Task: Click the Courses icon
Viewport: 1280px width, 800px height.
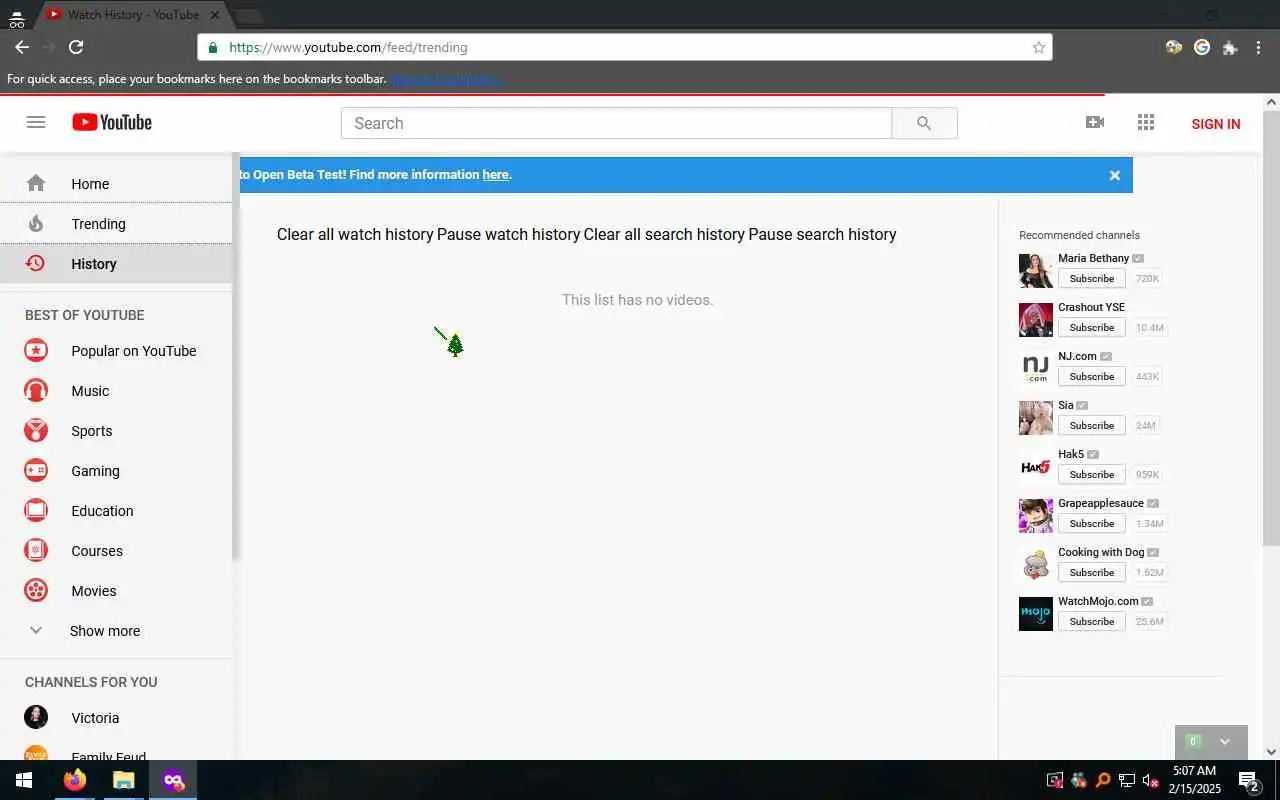Action: 36,551
